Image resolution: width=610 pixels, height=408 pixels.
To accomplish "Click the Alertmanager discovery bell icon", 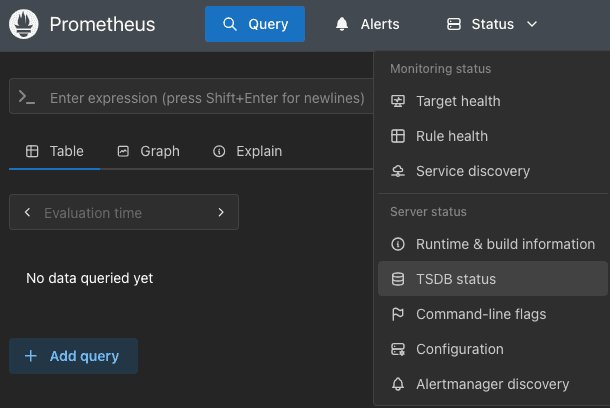I will (x=398, y=384).
